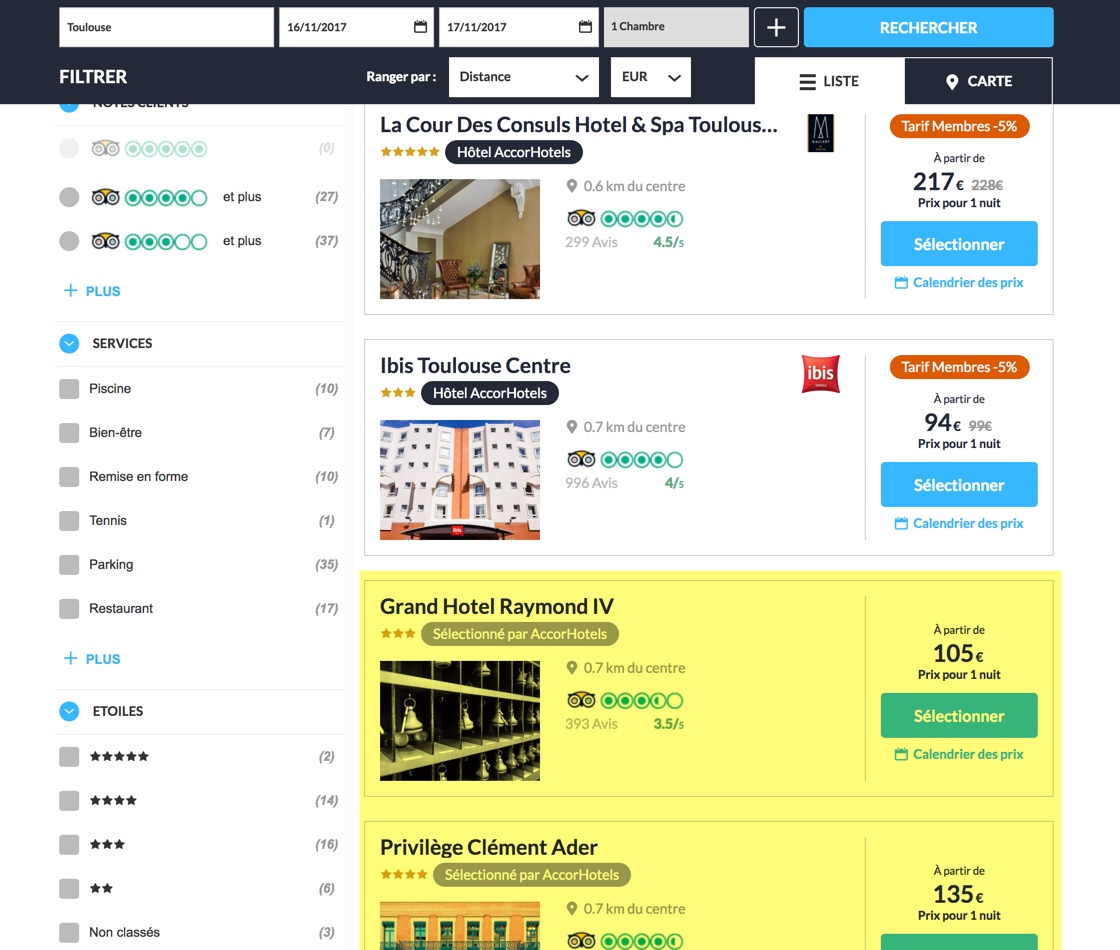Screen dimensions: 1120x950
Task: Collapse the ETOILES filter section
Action: pos(69,711)
